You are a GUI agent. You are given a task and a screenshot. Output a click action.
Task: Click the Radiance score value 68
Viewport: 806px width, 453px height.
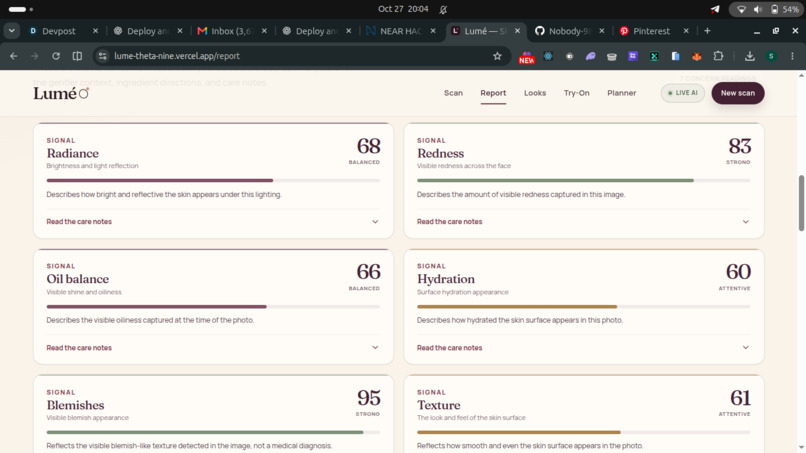pos(369,146)
